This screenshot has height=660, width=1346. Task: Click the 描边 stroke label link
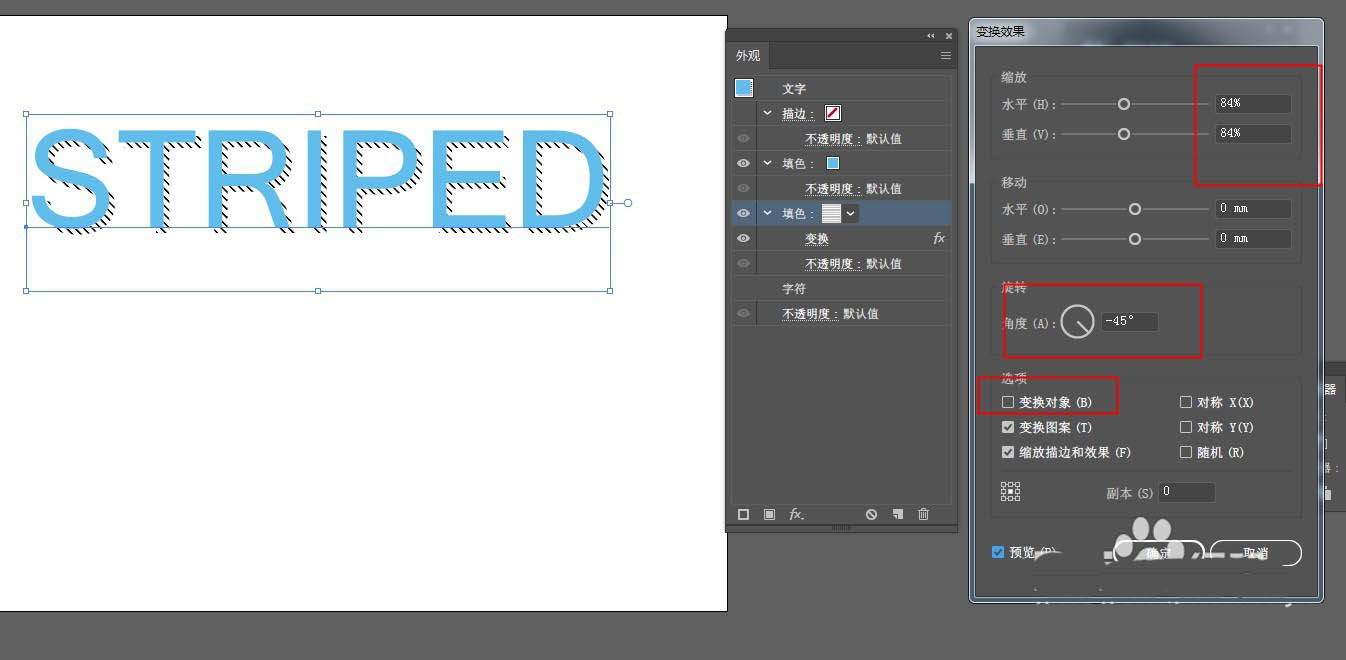[x=798, y=114]
